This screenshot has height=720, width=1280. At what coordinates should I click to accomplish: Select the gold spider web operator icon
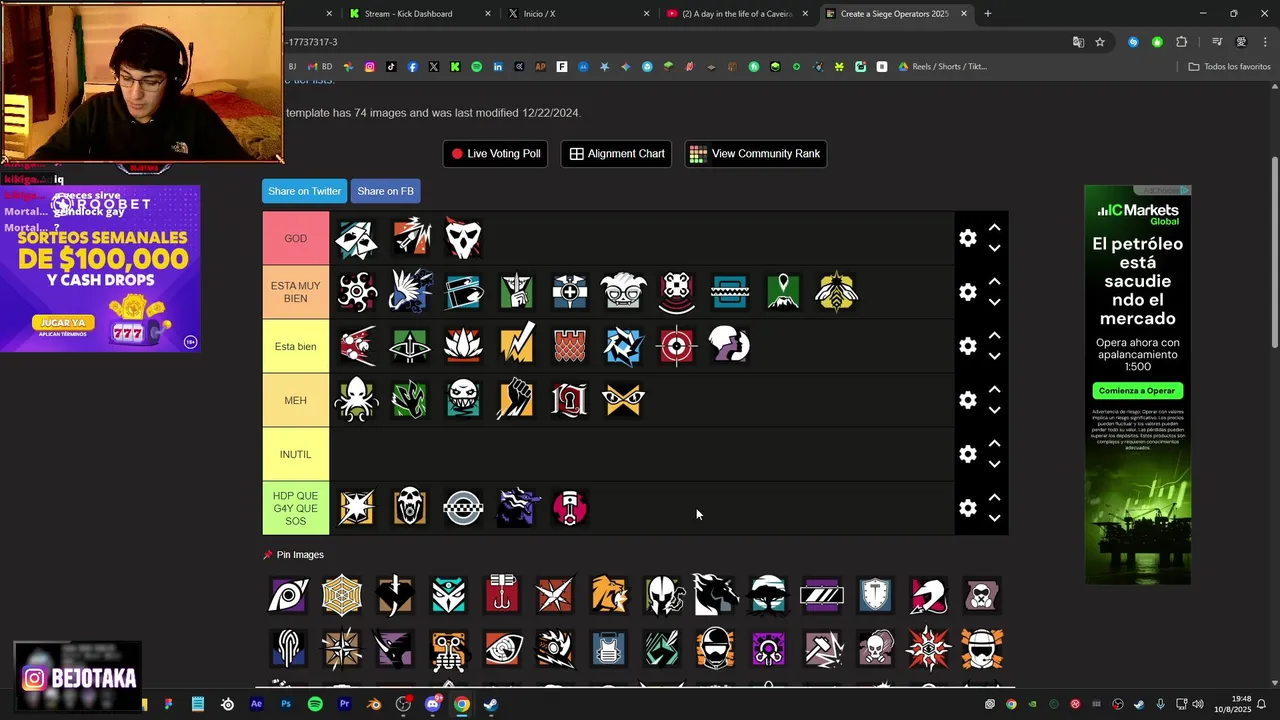click(342, 596)
